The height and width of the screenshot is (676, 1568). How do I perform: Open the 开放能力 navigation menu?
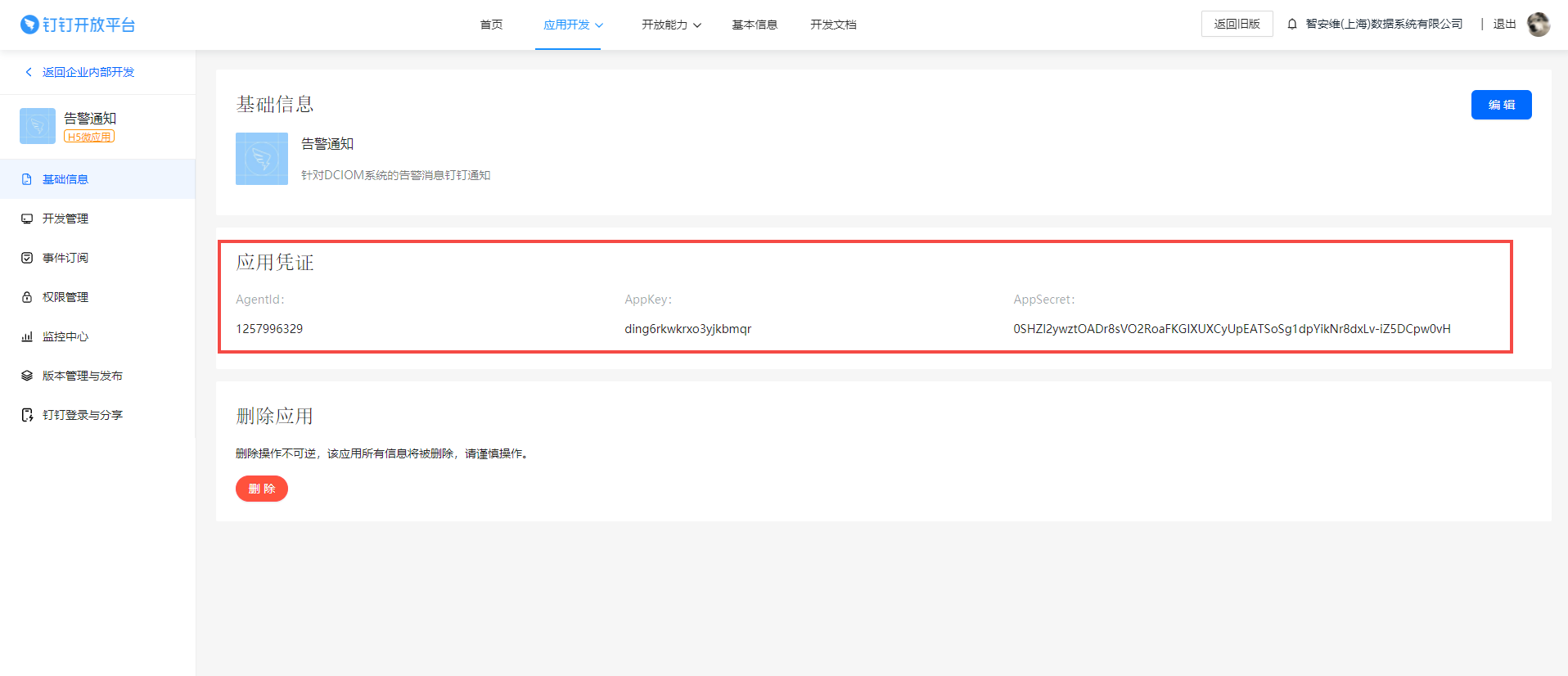coord(665,25)
